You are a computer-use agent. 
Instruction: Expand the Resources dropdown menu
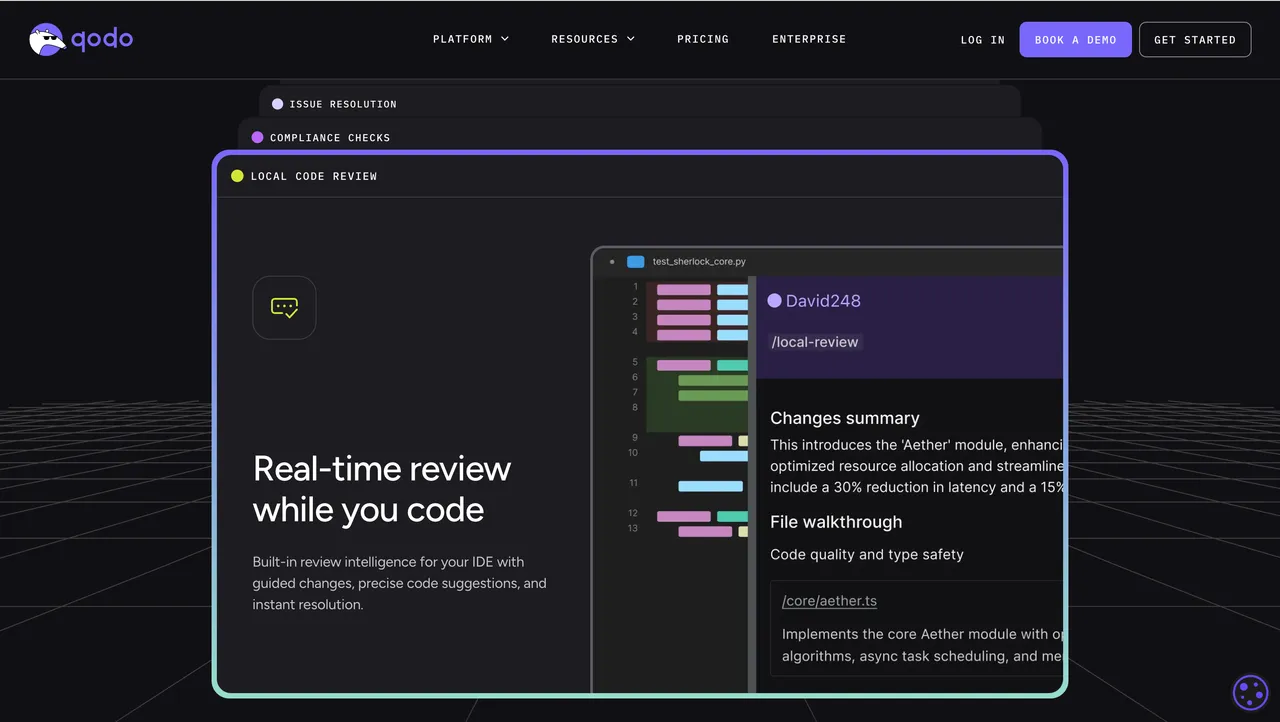point(592,39)
